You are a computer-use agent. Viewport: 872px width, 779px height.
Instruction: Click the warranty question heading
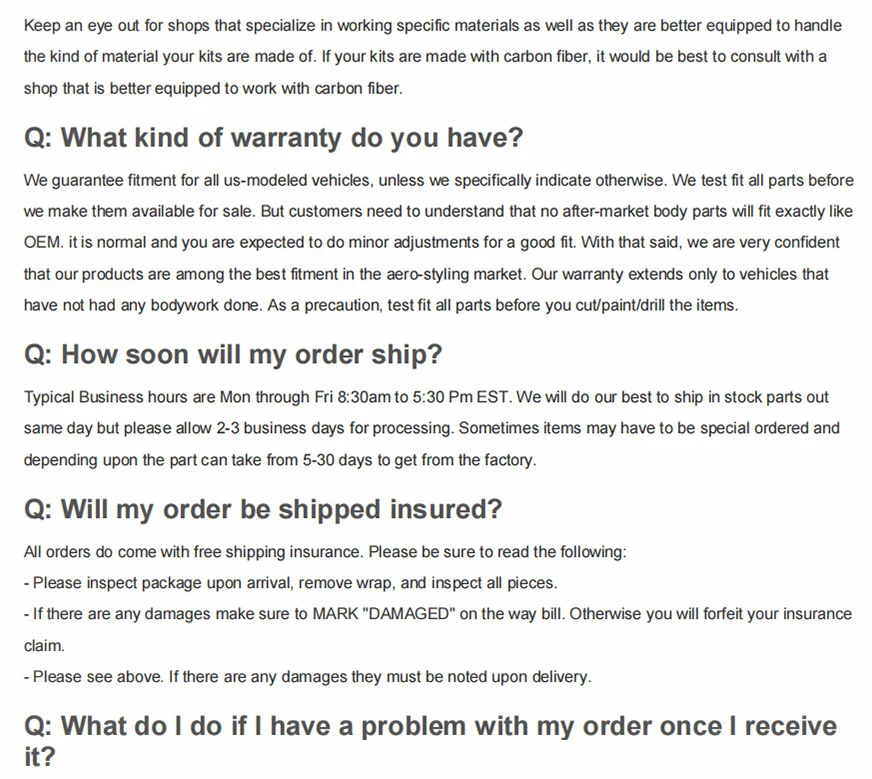point(273,138)
